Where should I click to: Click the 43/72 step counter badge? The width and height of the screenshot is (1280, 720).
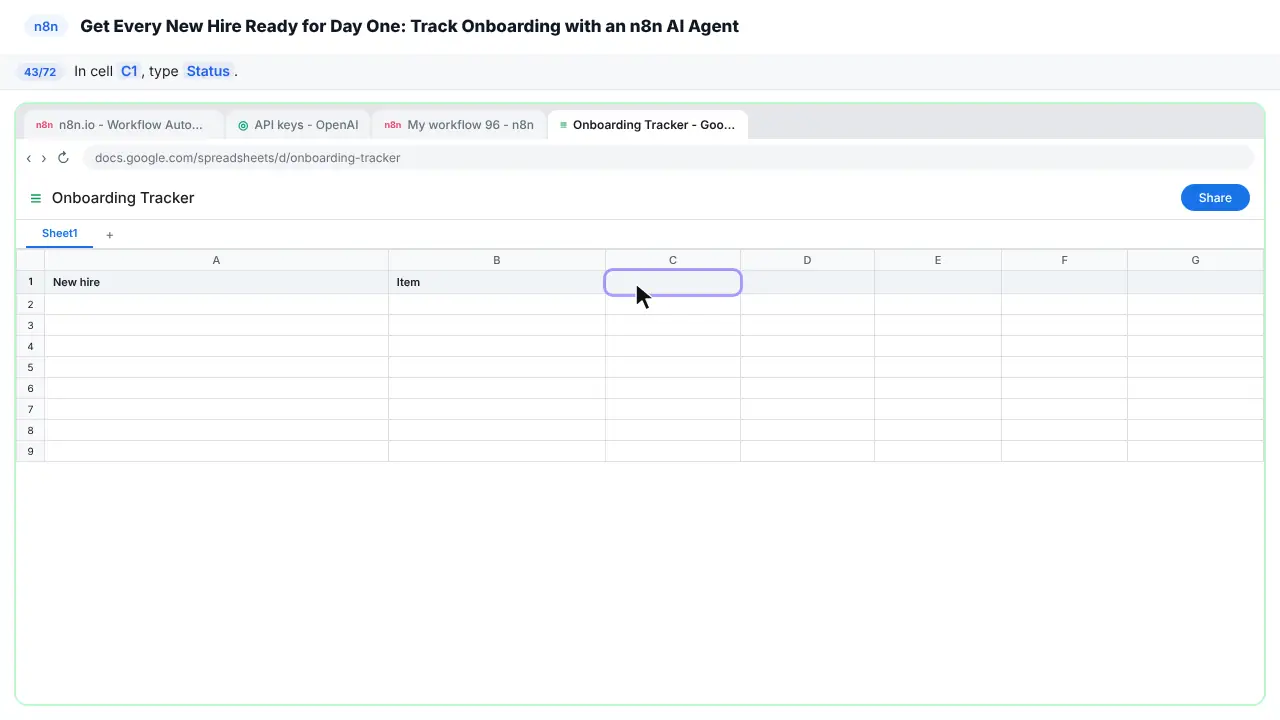tap(40, 72)
